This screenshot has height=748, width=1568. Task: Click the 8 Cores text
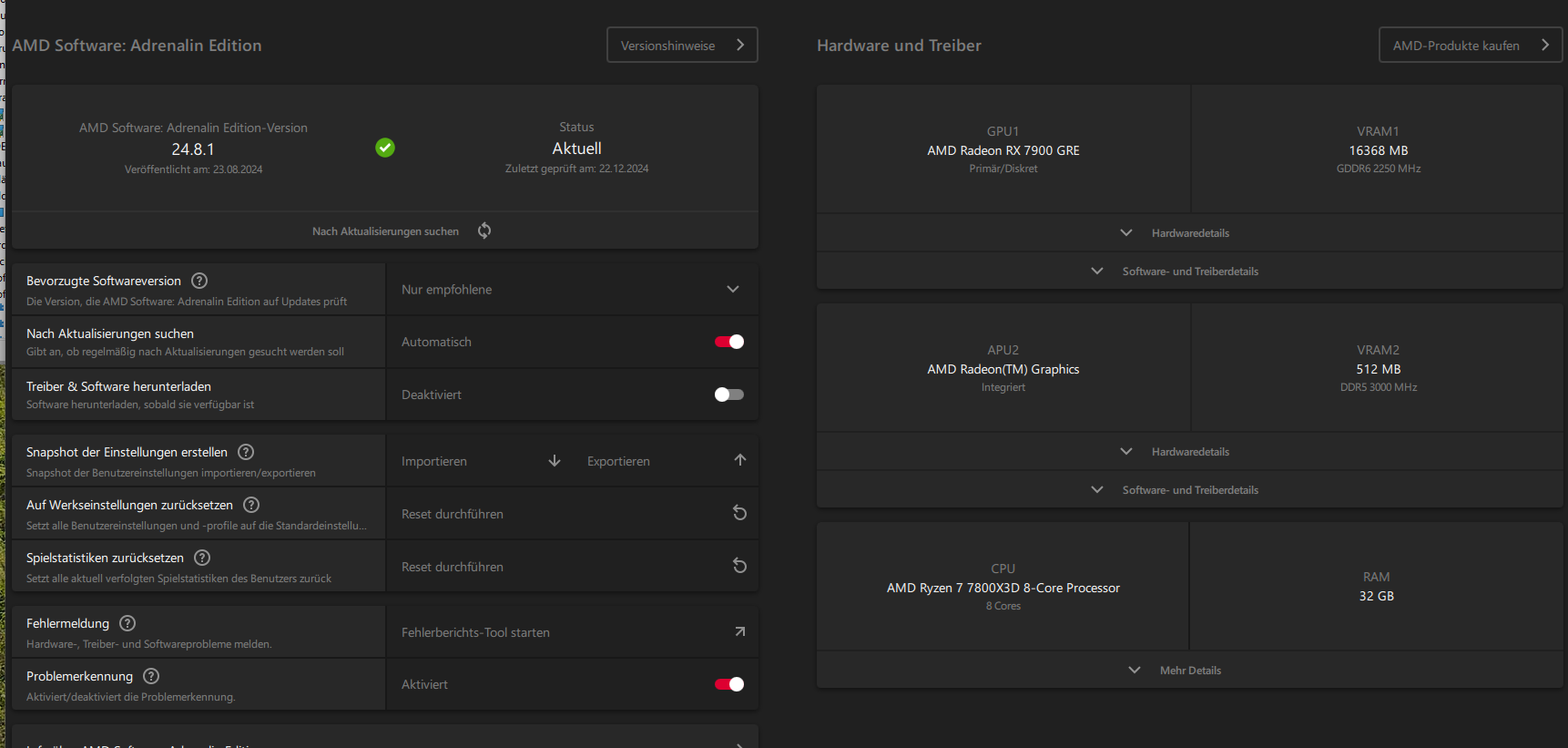coord(1003,606)
